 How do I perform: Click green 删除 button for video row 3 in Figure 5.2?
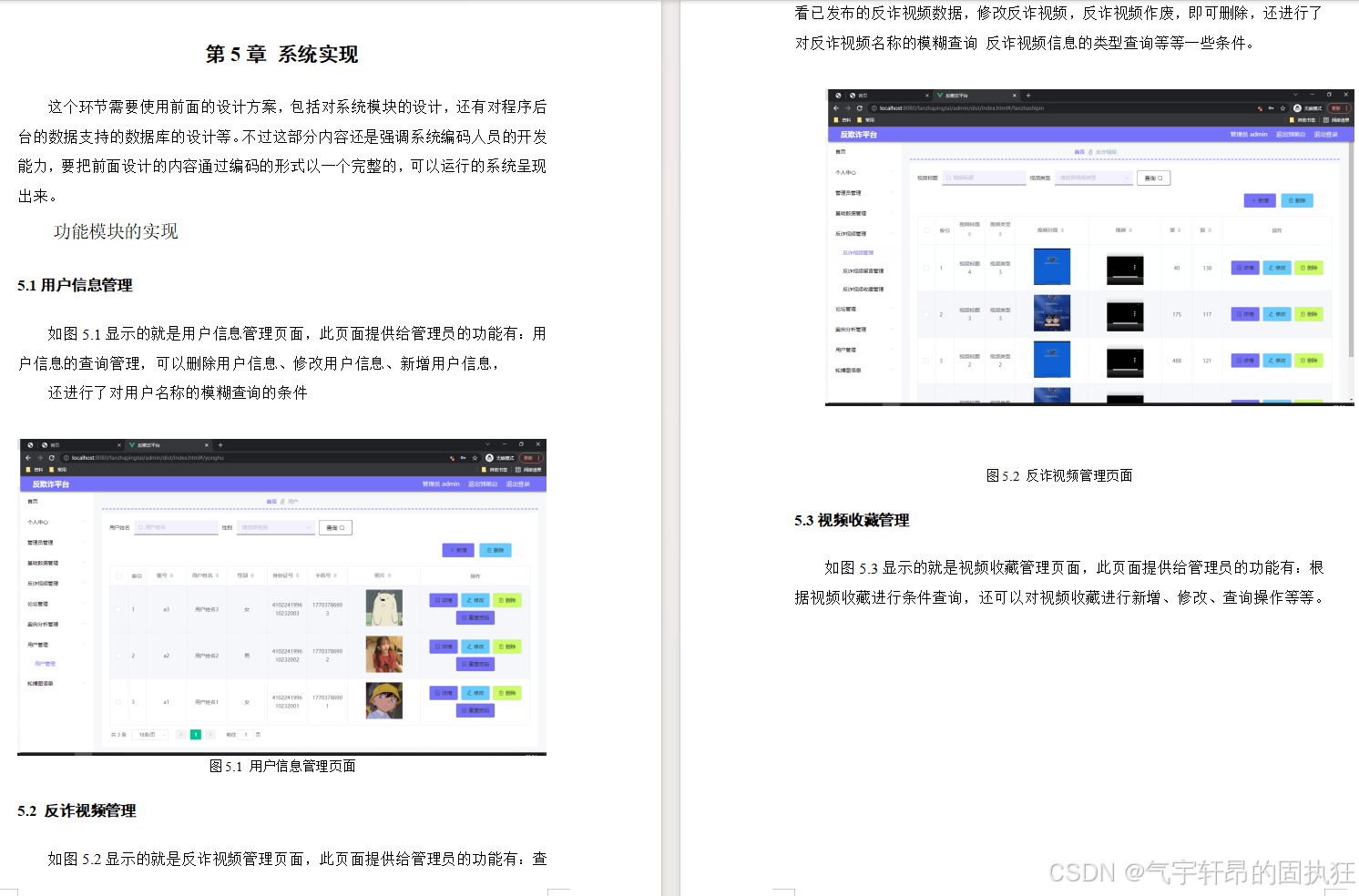click(x=1308, y=361)
